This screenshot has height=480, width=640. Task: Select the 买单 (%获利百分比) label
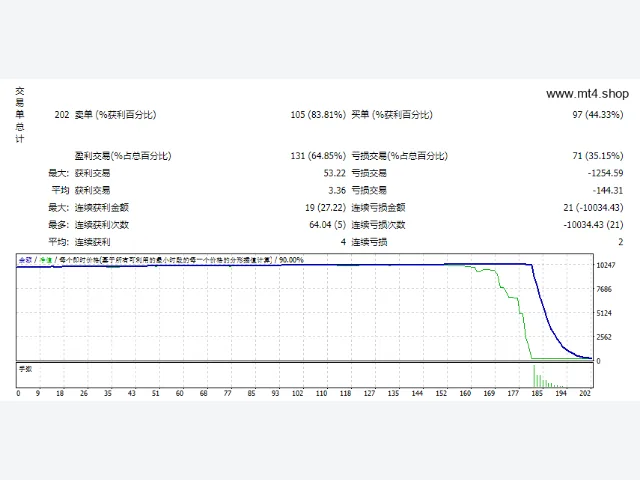392,115
